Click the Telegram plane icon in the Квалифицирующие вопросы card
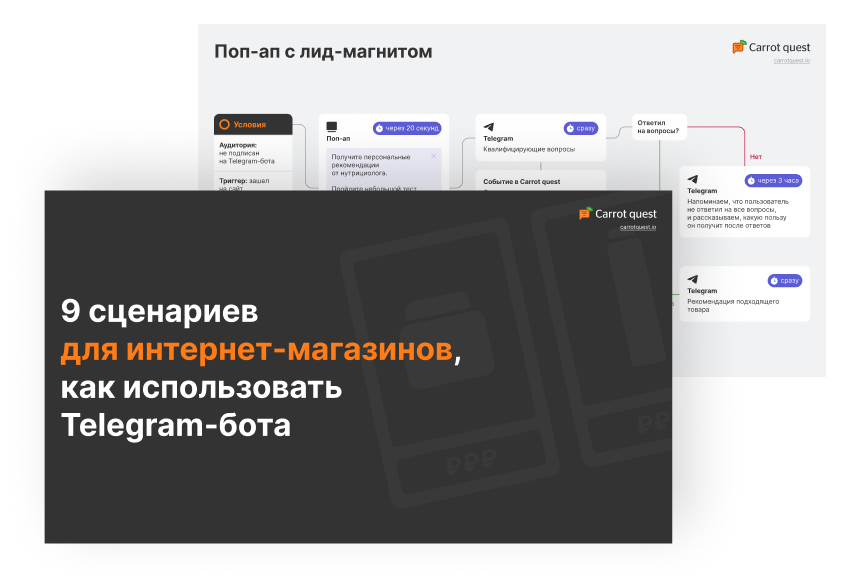The height and width of the screenshot is (588, 850). pos(488,127)
